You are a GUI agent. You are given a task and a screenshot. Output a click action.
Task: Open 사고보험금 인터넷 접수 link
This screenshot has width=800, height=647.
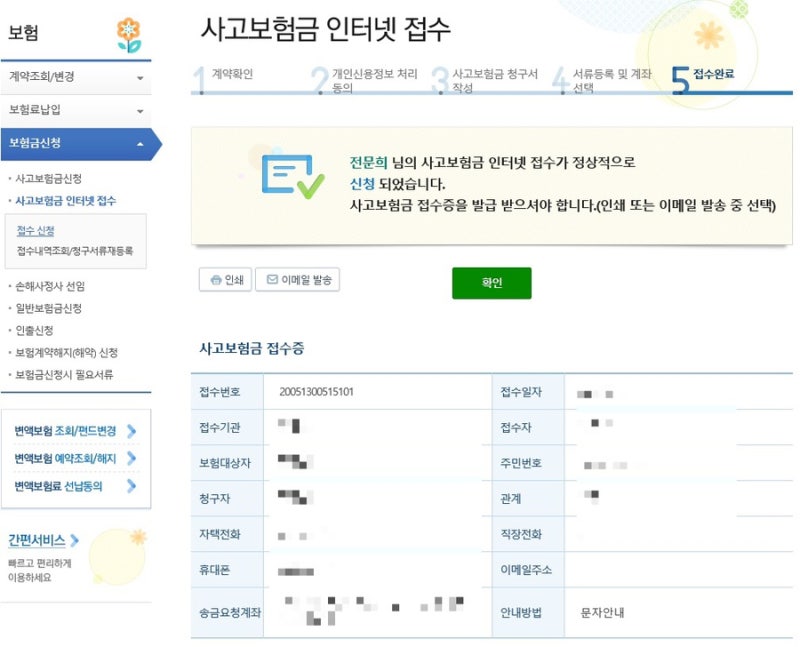(65, 201)
